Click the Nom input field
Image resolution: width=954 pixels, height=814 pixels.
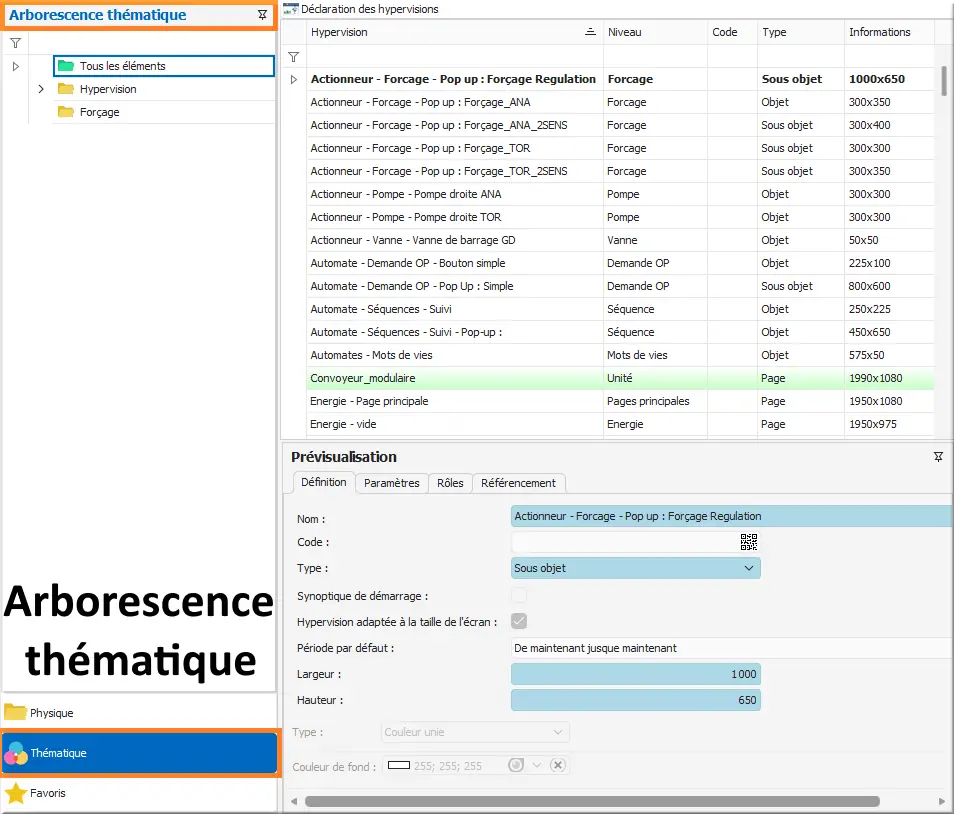point(732,516)
